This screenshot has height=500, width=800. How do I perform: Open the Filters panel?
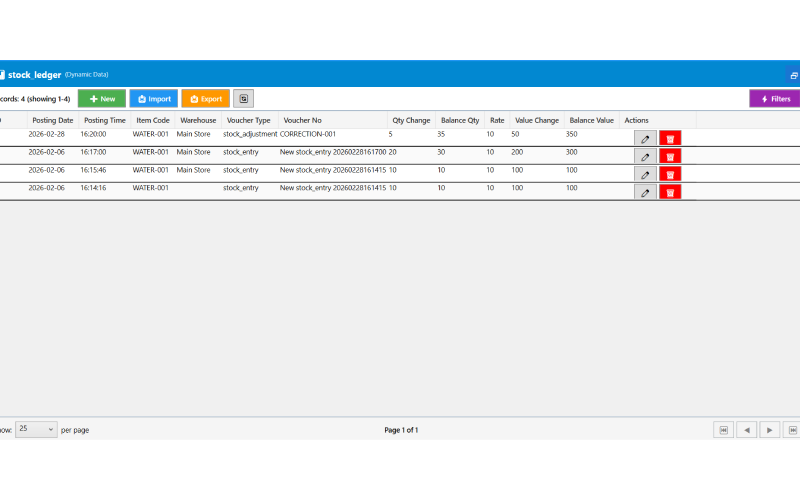click(x=776, y=98)
